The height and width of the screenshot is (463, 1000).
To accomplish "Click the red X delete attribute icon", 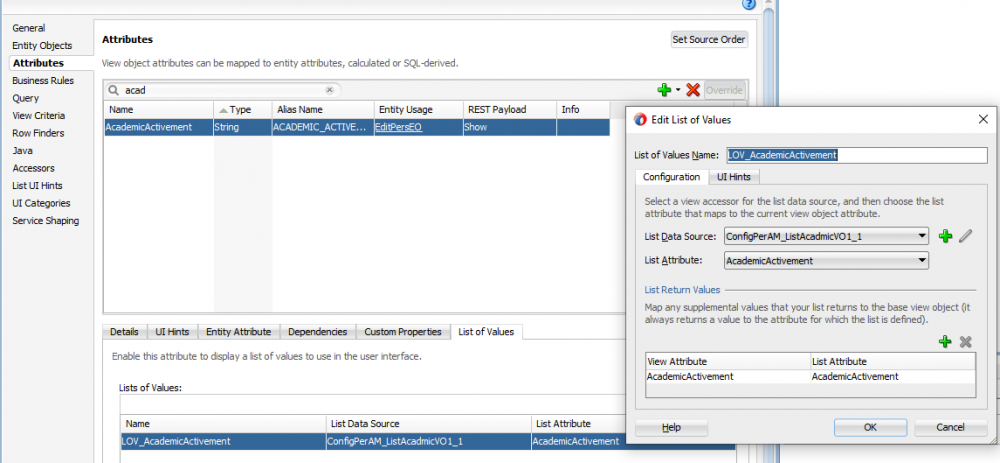I will tap(693, 90).
